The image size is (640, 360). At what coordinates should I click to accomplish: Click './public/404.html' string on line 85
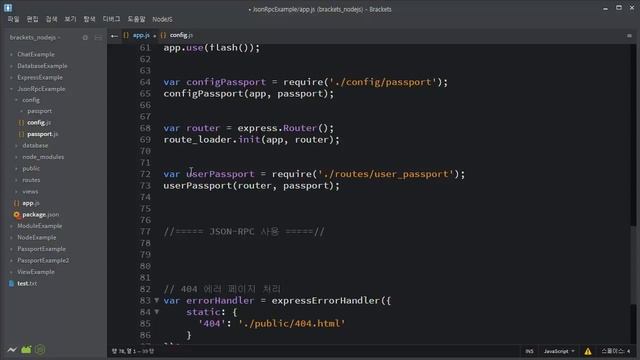click(291, 324)
